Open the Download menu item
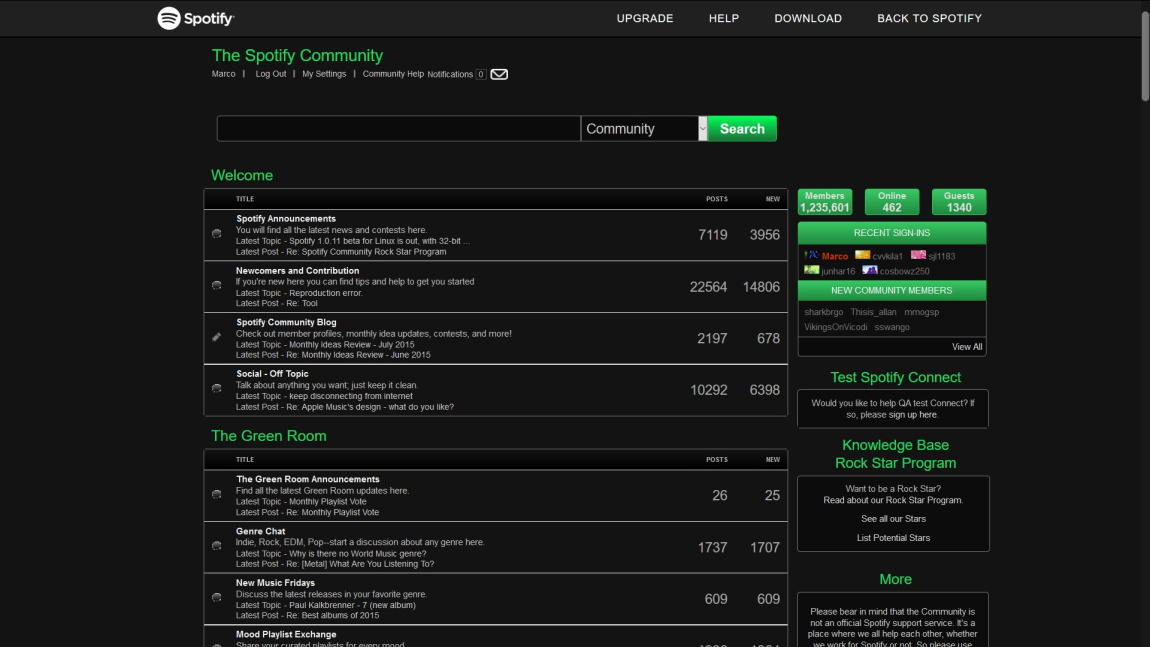The image size is (1150, 647). [808, 18]
